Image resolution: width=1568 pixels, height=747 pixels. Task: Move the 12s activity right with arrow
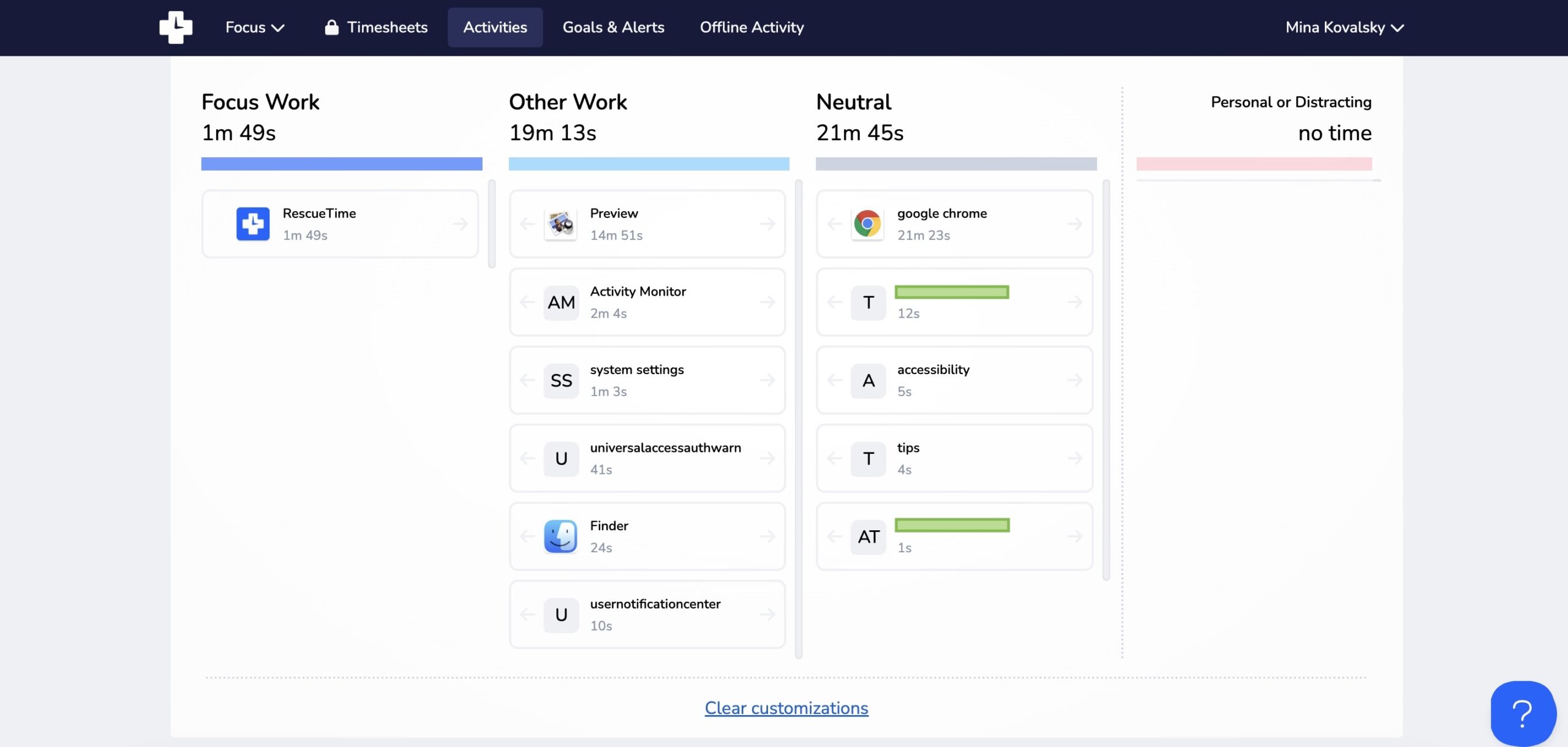pos(1074,302)
